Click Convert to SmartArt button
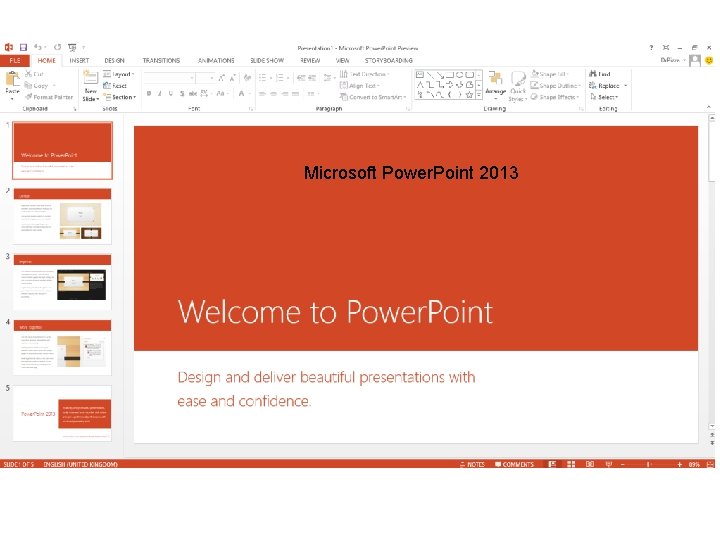The width and height of the screenshot is (720, 540). click(373, 97)
